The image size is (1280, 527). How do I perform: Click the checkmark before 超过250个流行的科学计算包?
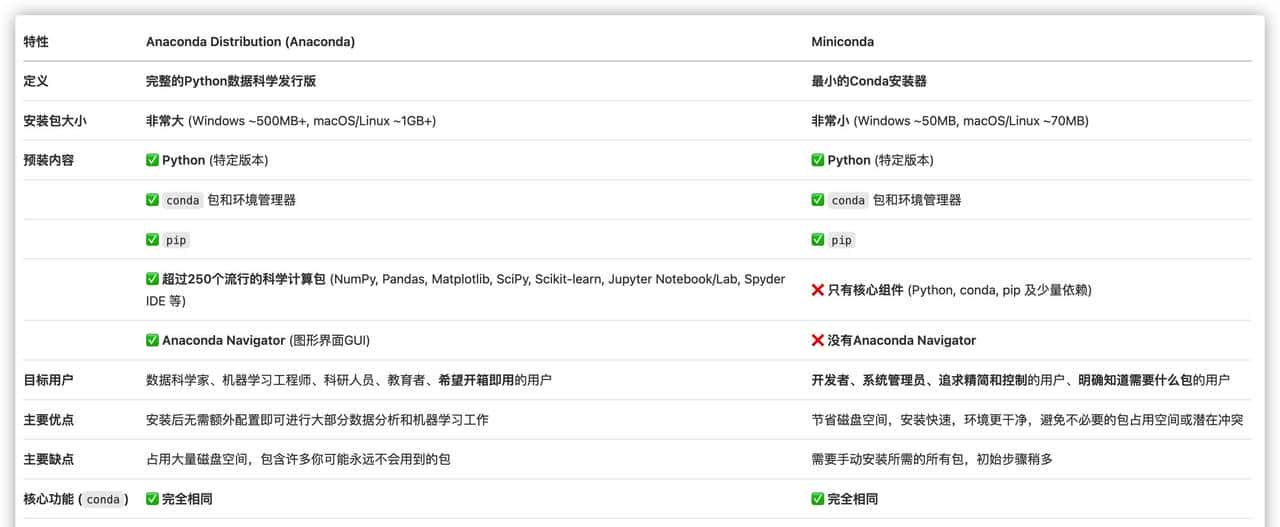click(x=152, y=279)
